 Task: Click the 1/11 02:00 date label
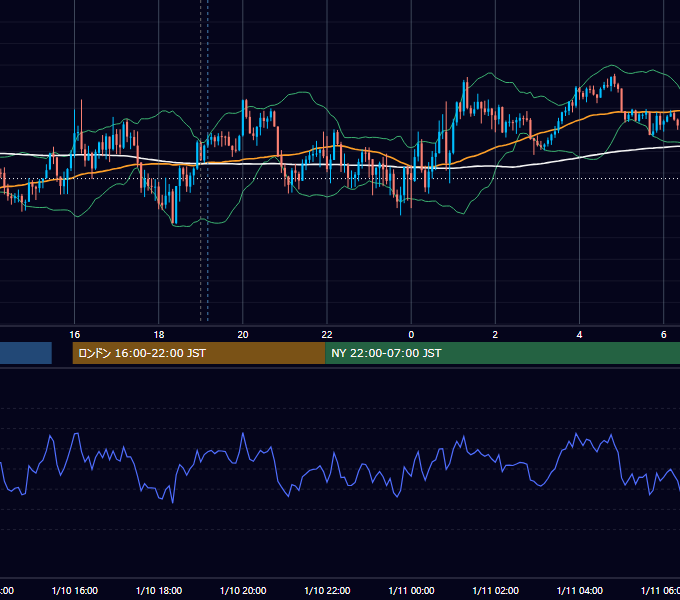pyautogui.click(x=495, y=590)
